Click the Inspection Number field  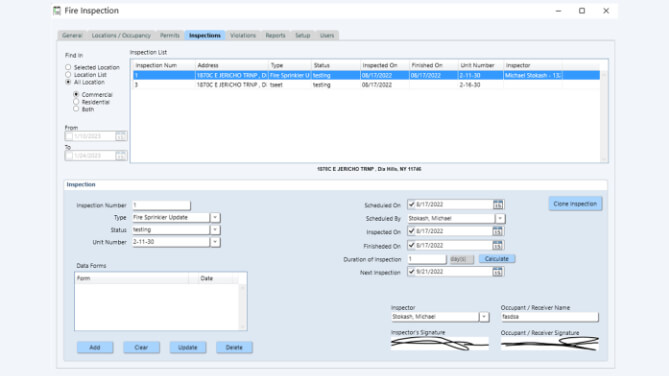(x=161, y=205)
